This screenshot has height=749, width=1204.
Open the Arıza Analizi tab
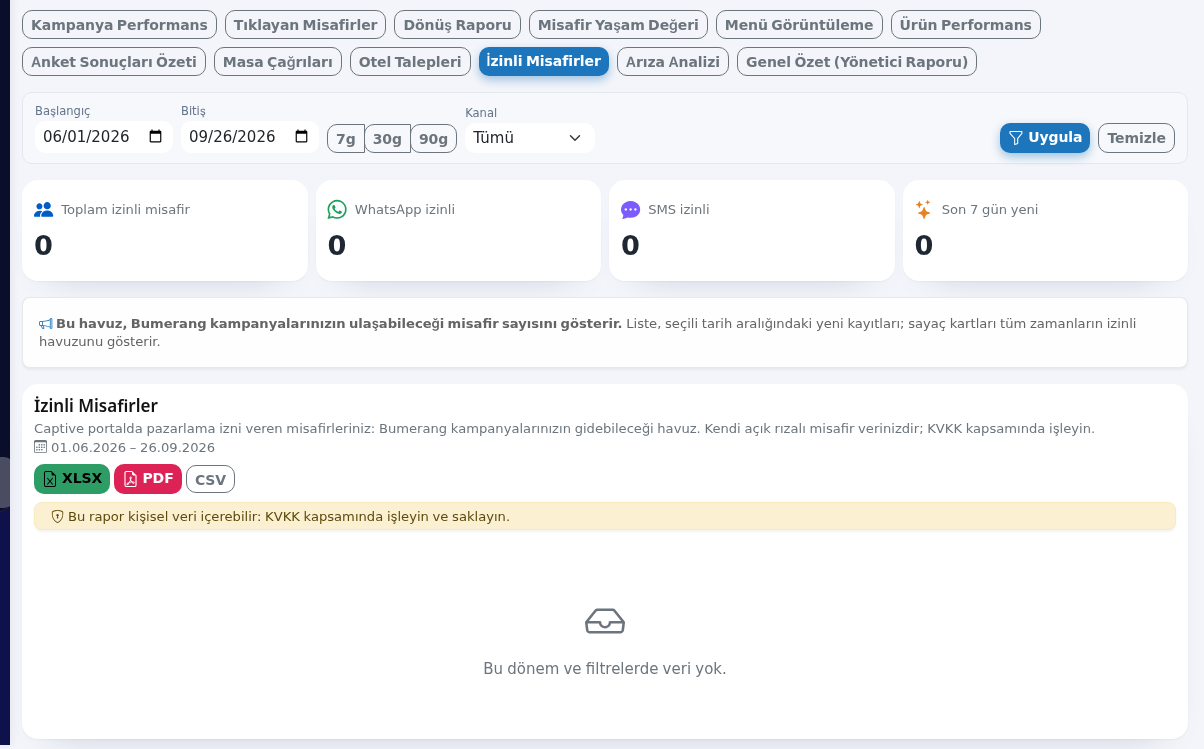click(x=673, y=62)
